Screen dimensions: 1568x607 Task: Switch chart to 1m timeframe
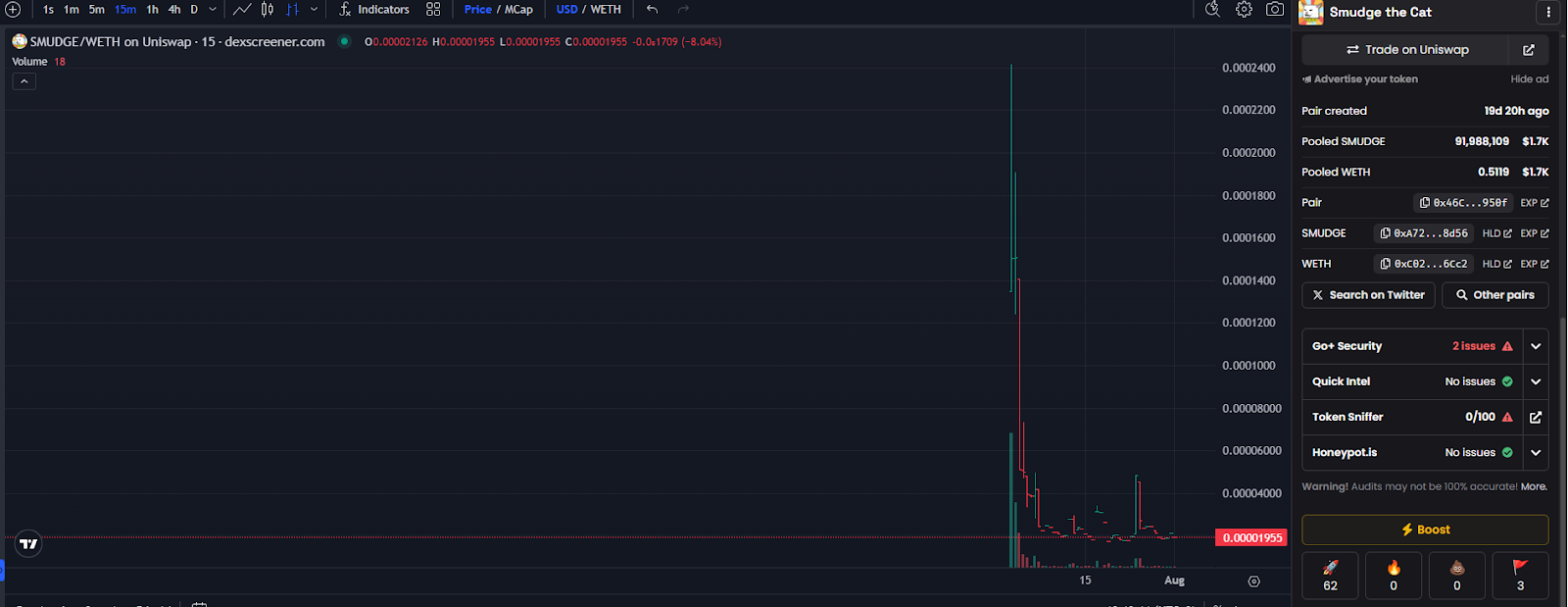[x=72, y=10]
